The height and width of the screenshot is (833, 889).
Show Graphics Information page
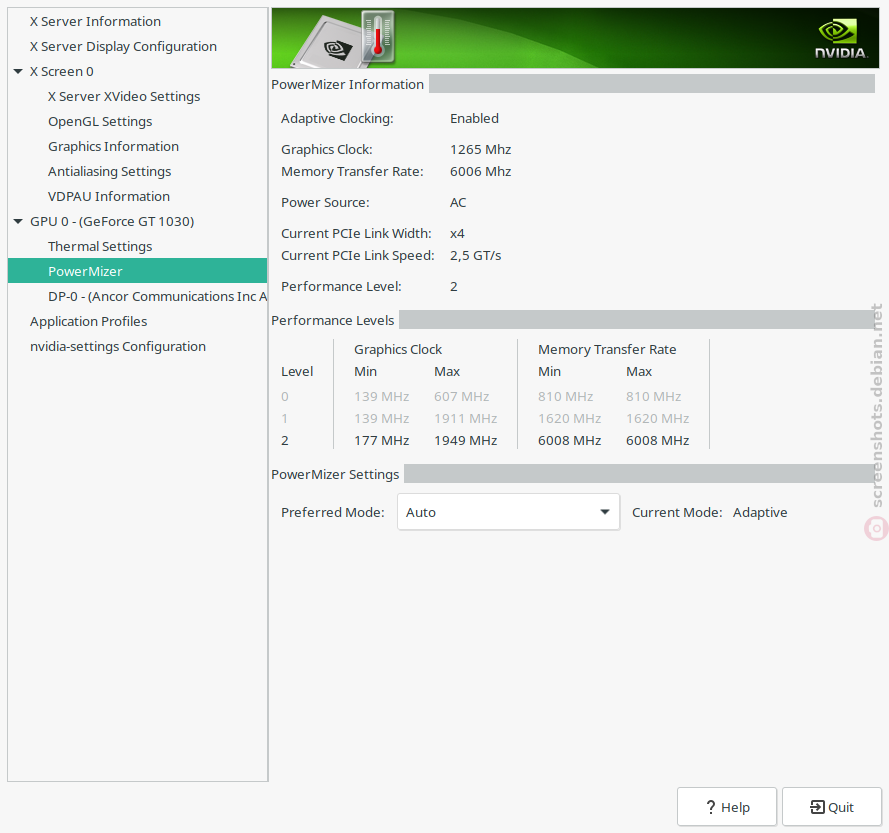113,146
